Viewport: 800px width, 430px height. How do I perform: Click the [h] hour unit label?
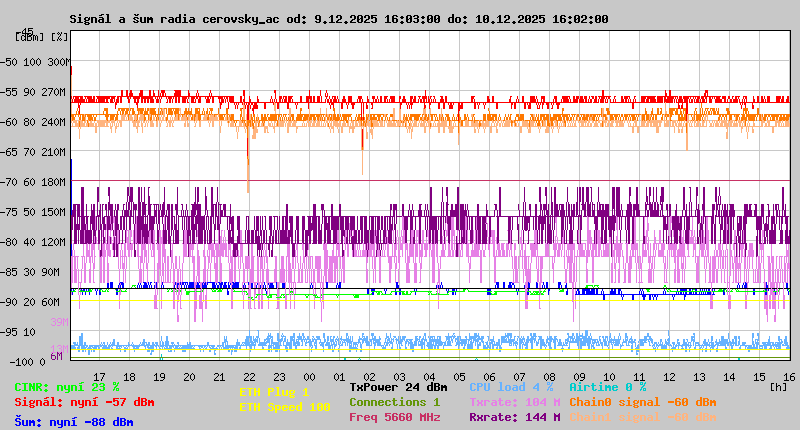[778, 386]
